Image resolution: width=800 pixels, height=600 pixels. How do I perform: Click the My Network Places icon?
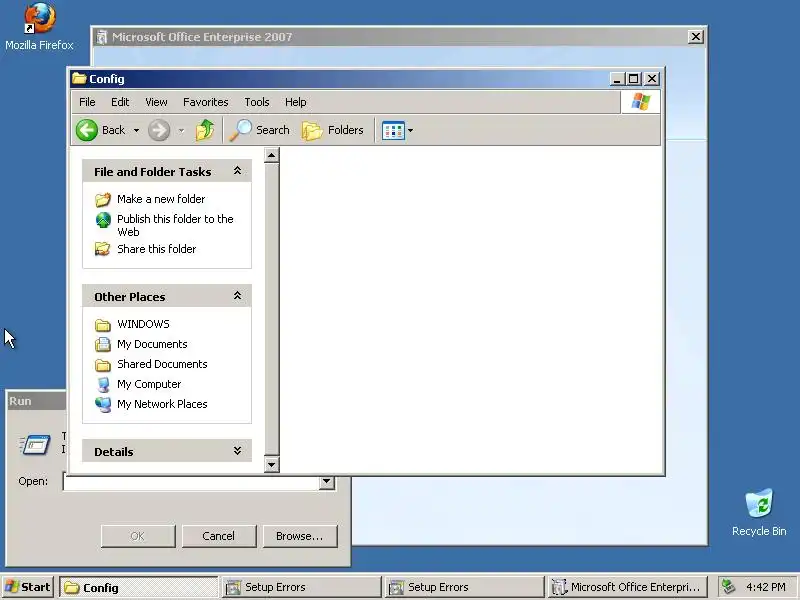tap(103, 405)
